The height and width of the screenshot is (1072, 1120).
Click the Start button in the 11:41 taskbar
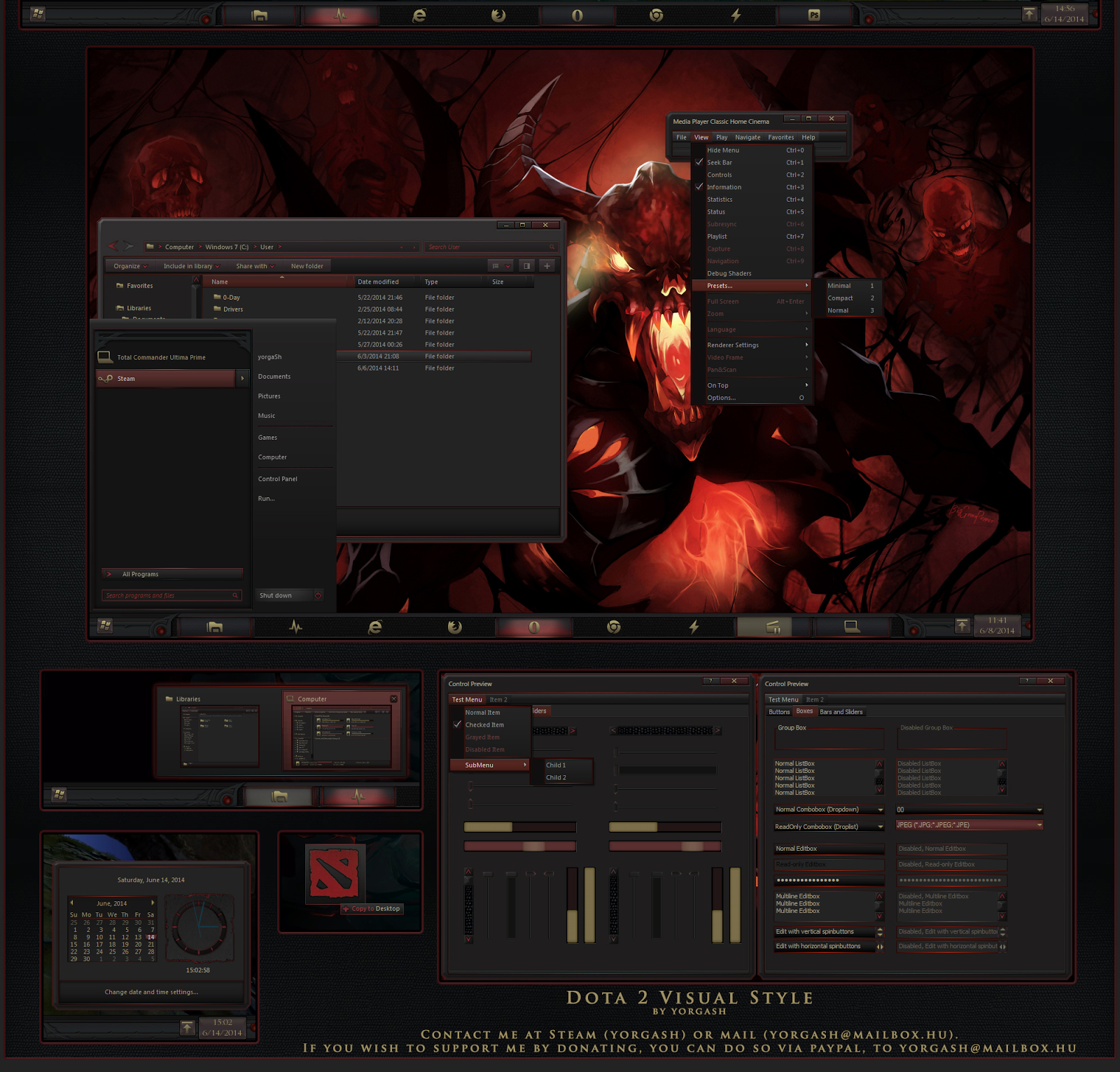tap(105, 625)
